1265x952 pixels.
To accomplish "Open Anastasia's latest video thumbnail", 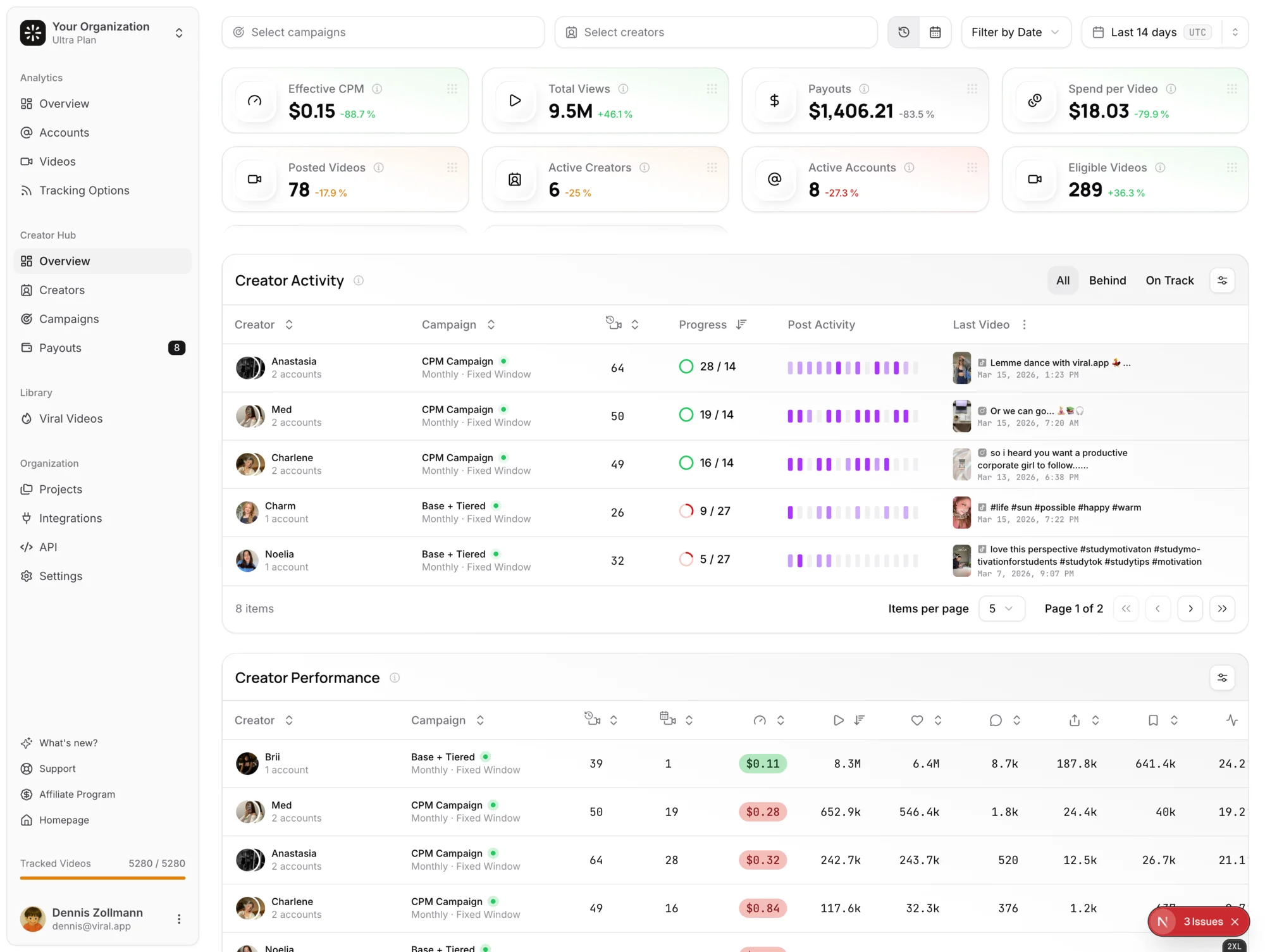I will pyautogui.click(x=962, y=368).
